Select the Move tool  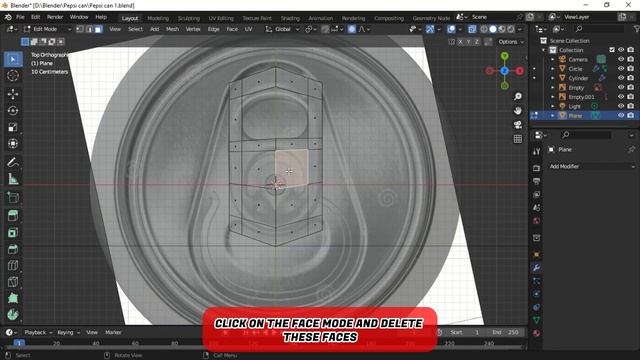tap(13, 94)
